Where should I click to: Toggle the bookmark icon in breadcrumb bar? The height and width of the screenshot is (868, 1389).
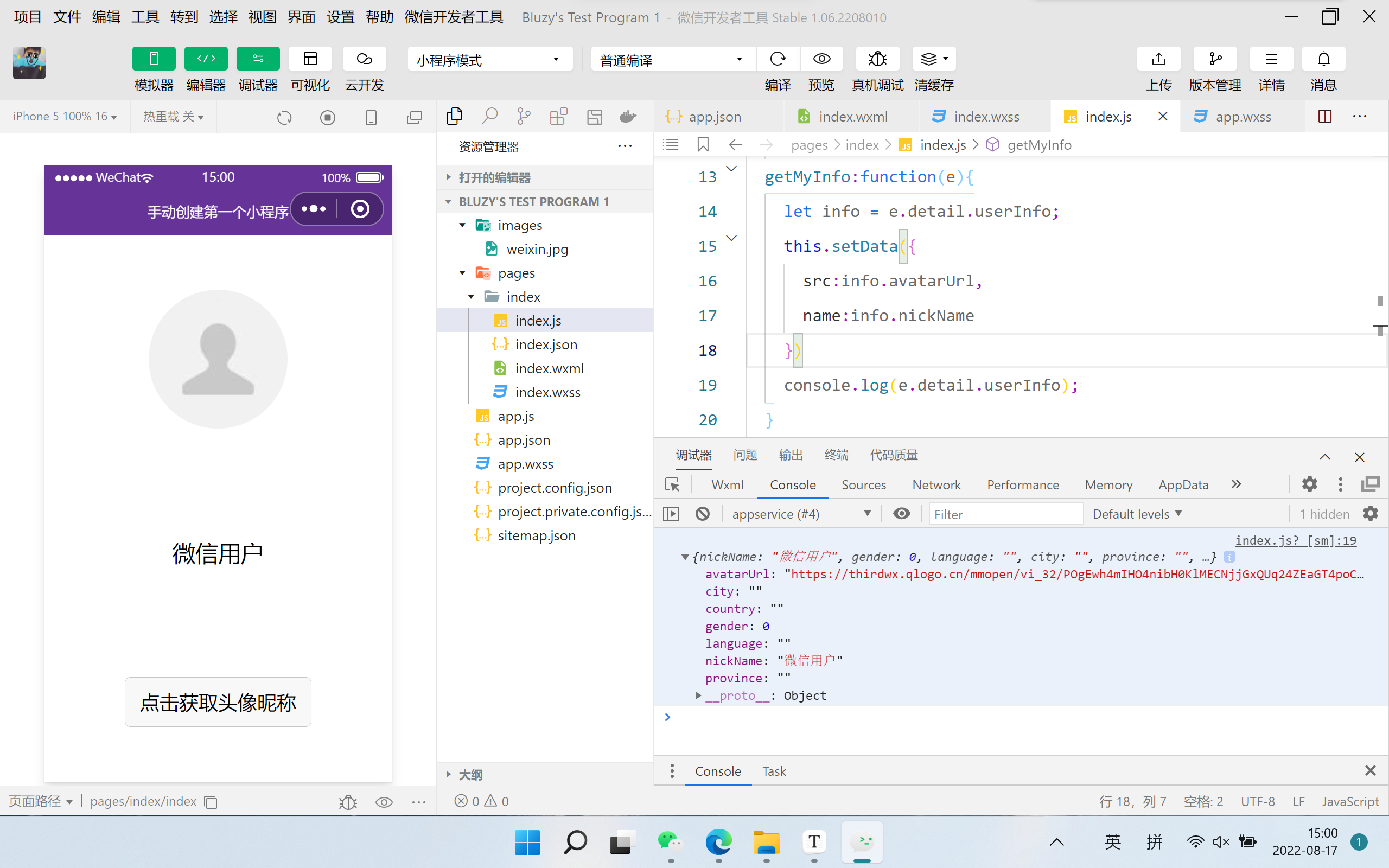(x=703, y=144)
